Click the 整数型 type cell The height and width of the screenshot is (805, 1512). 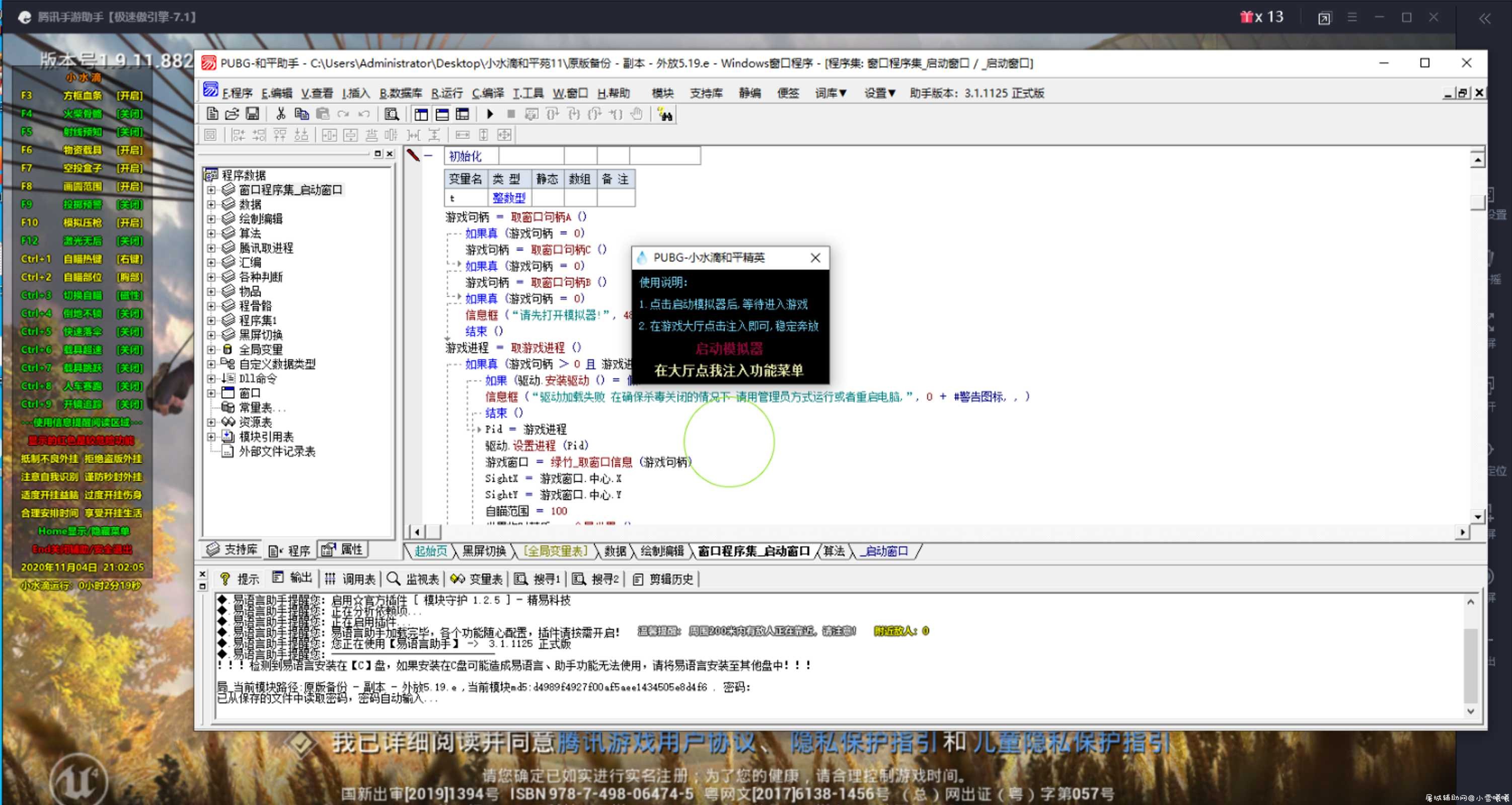coord(509,198)
